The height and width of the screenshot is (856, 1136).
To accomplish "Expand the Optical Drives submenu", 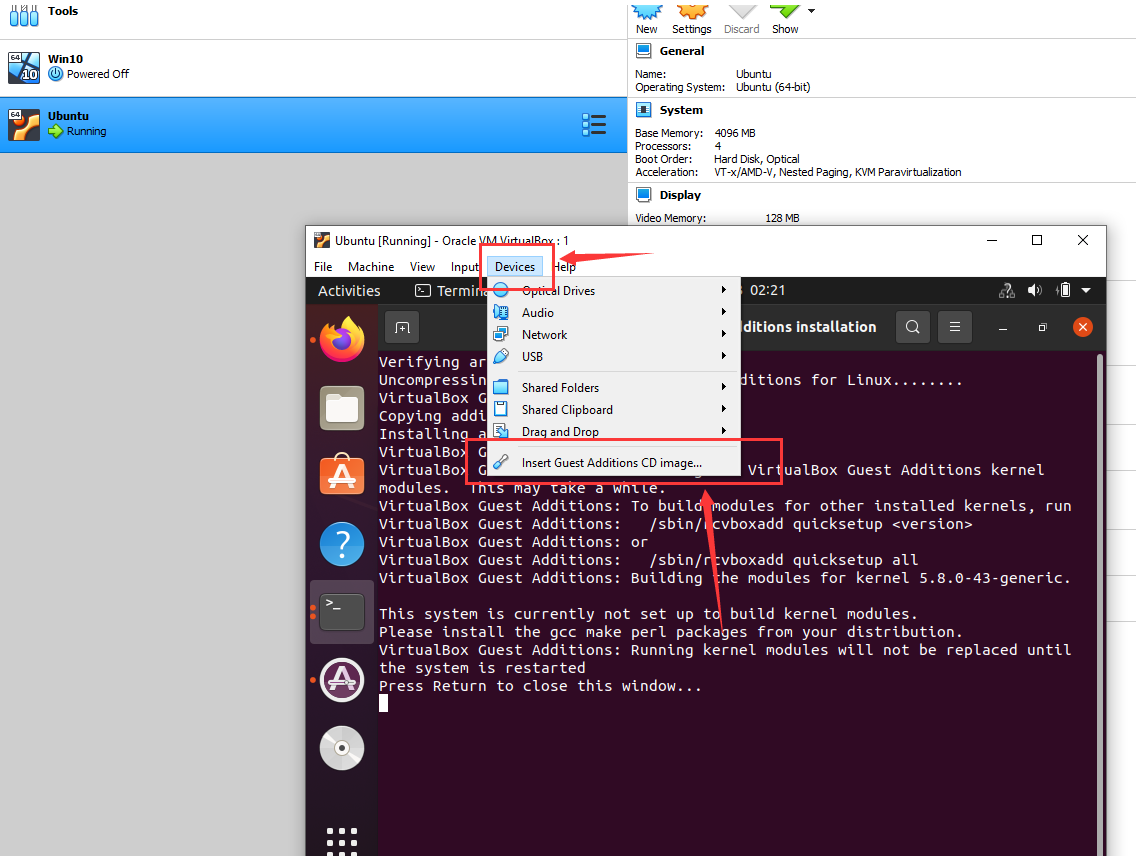I will pos(614,290).
